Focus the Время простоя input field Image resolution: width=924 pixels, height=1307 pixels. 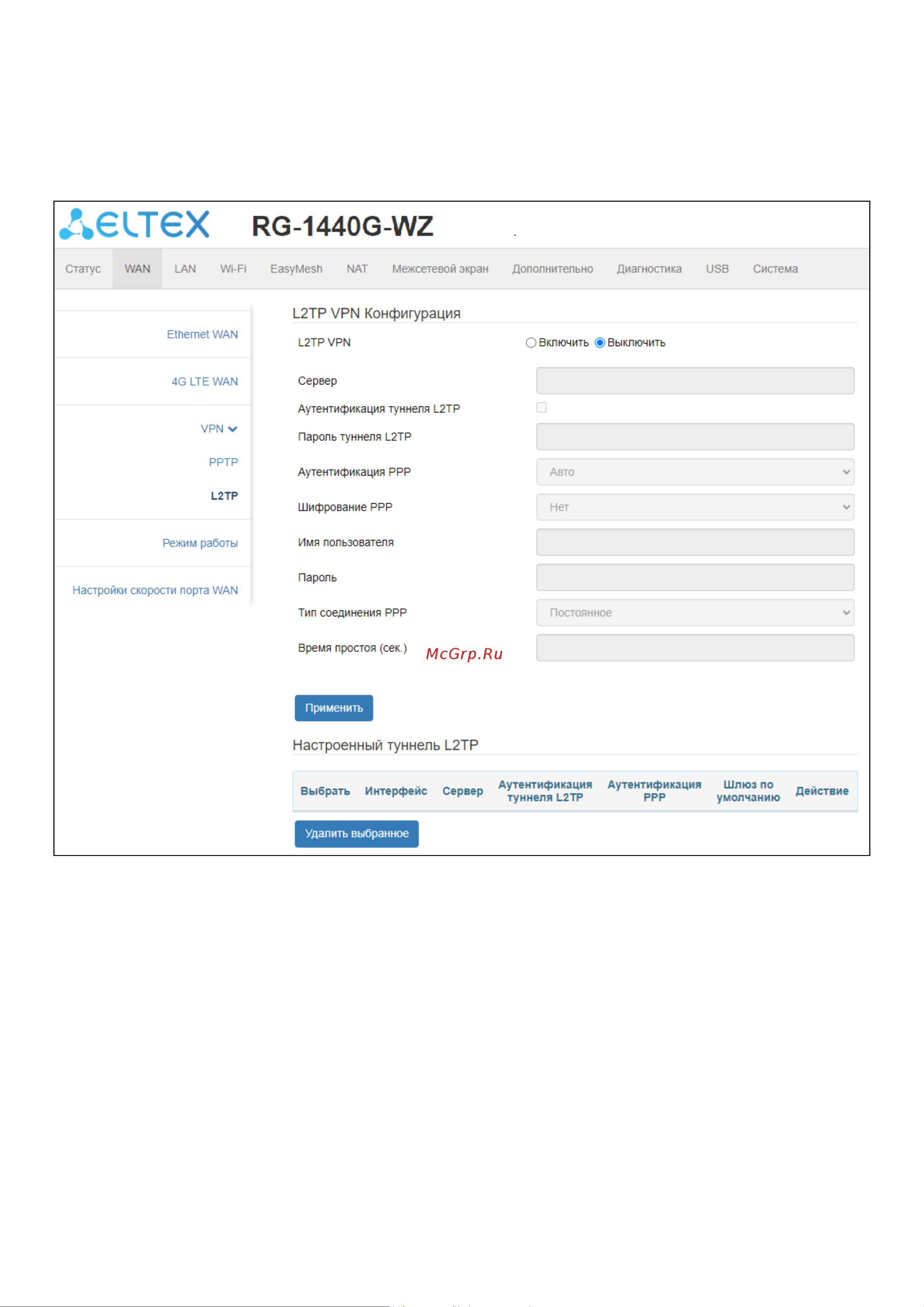(x=695, y=648)
